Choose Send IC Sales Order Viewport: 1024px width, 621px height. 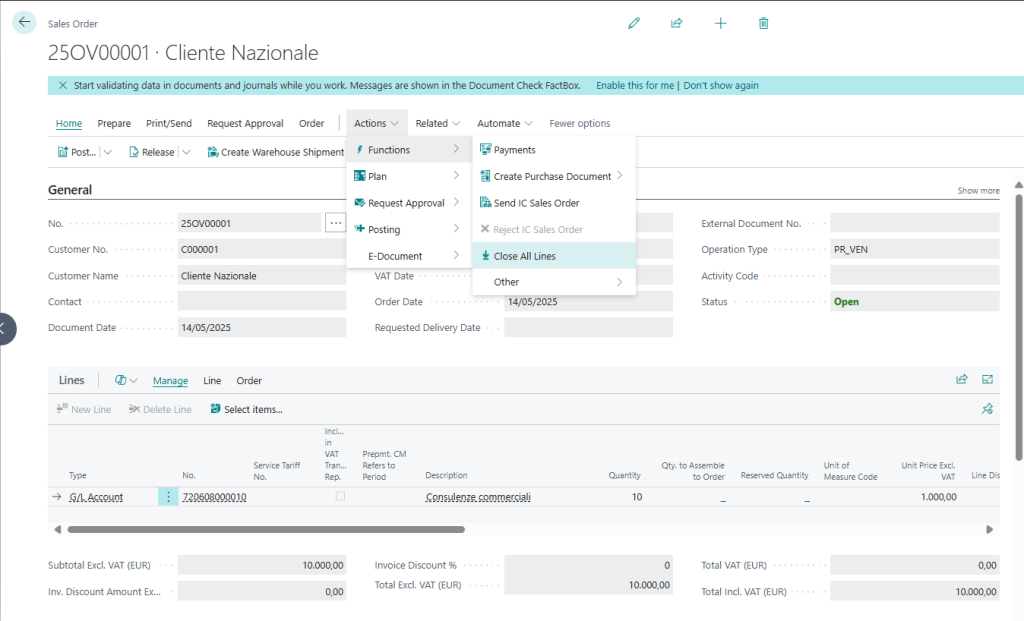(536, 203)
